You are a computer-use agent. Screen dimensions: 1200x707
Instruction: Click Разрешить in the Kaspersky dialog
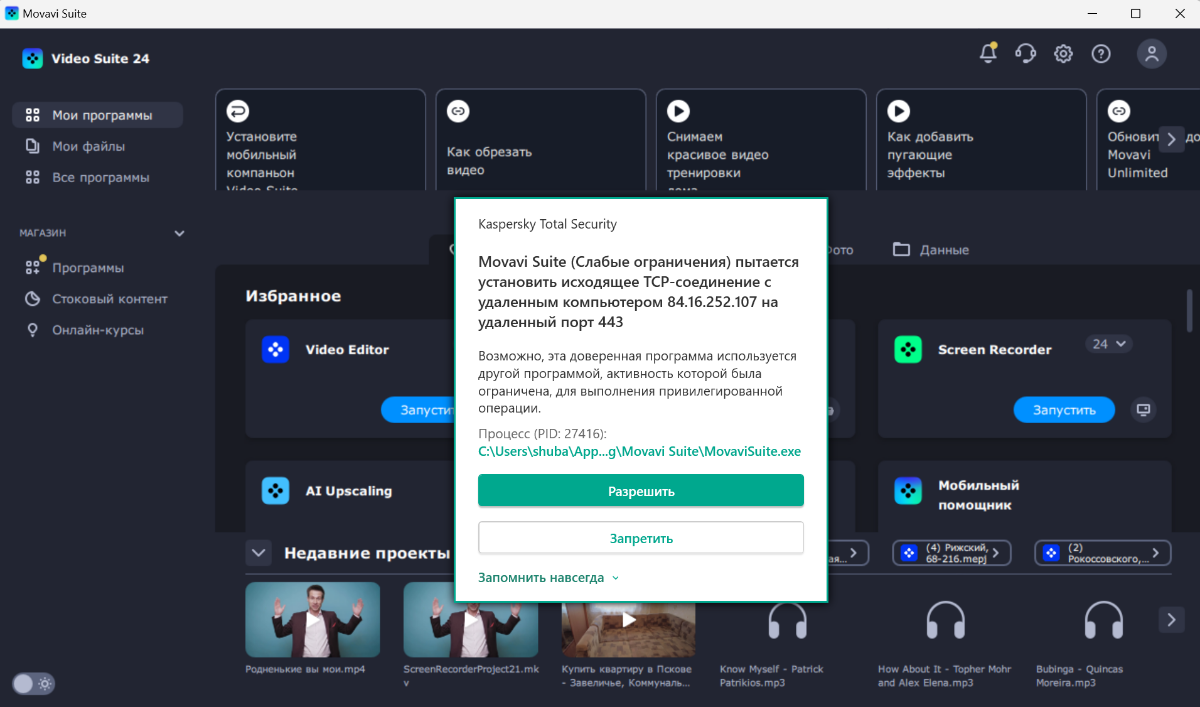click(641, 491)
